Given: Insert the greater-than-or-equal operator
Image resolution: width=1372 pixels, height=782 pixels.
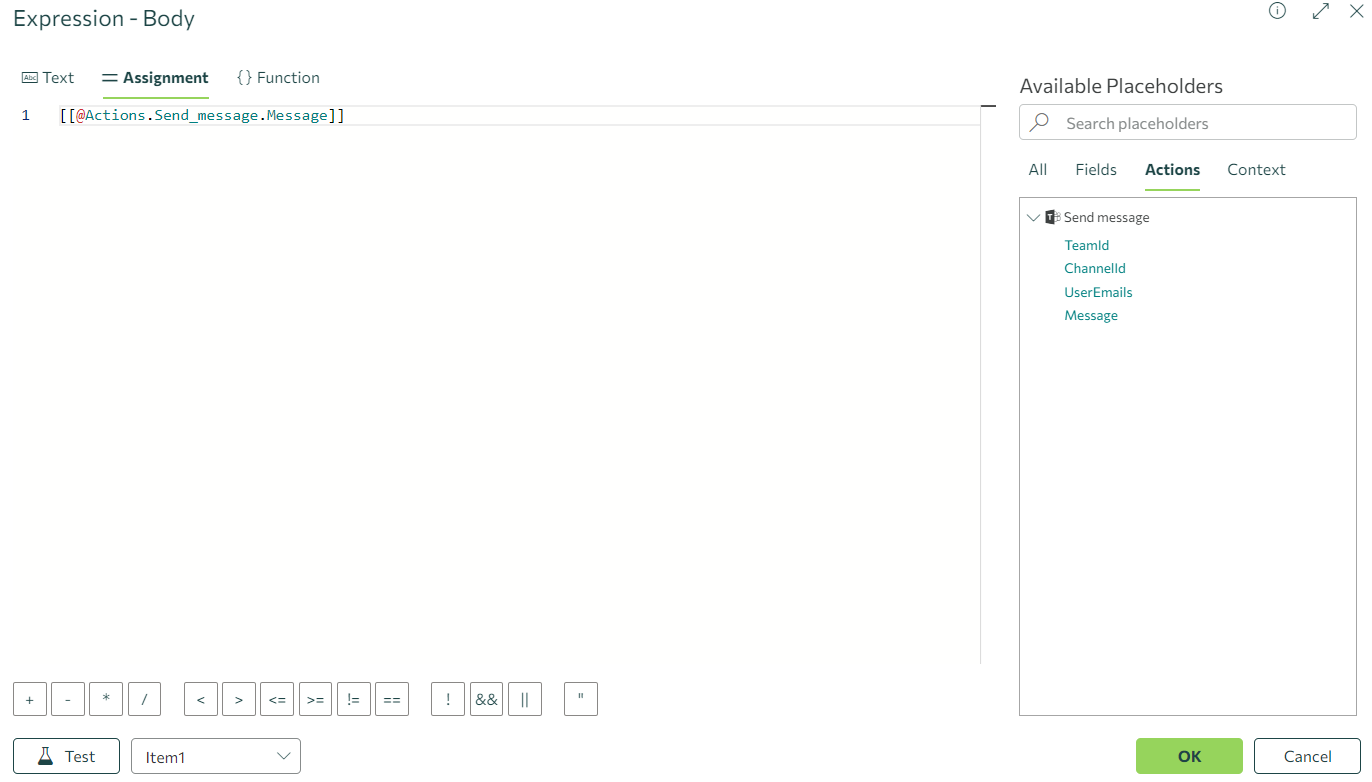Looking at the screenshot, I should pyautogui.click(x=315, y=699).
